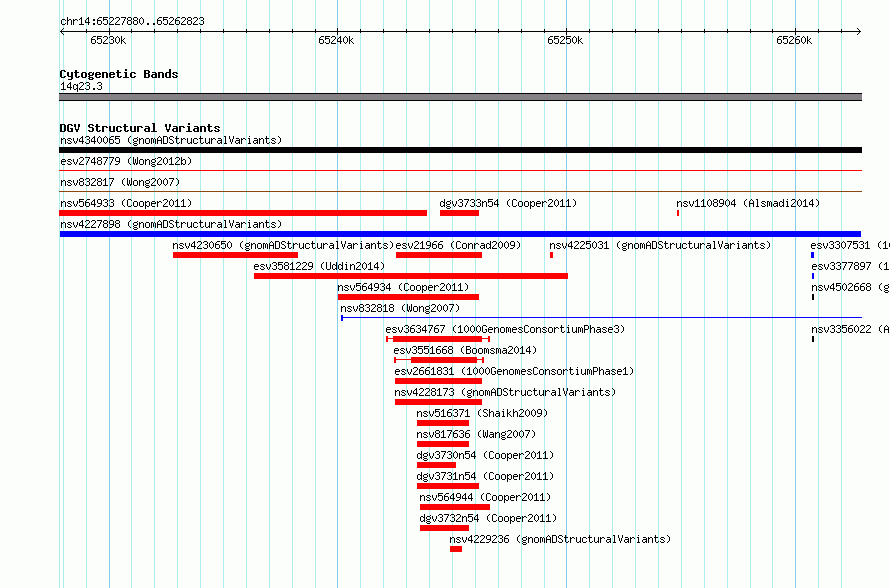The height and width of the screenshot is (588, 890).
Task: Click the thin blue nsv832818 variant line
Action: coord(602,318)
